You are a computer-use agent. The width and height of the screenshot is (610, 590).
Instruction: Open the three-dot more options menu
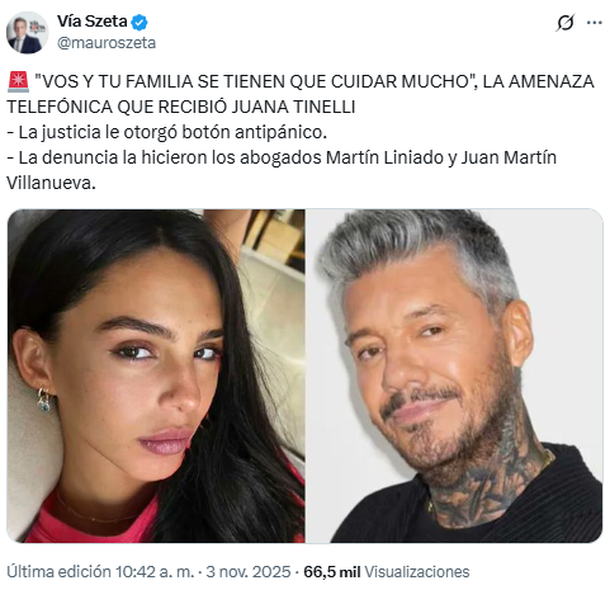pos(594,23)
